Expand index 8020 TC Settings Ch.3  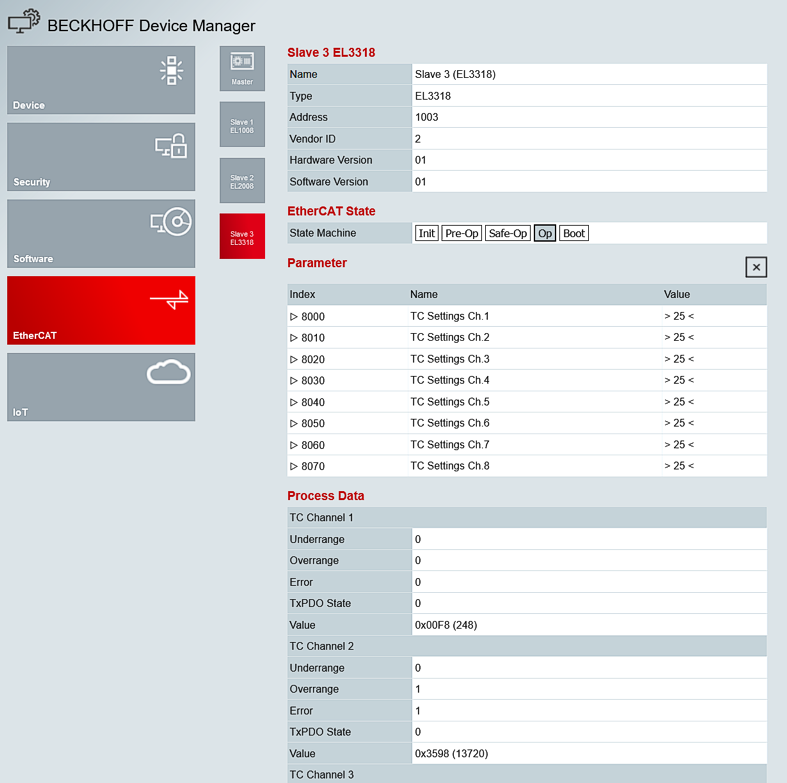pos(294,359)
